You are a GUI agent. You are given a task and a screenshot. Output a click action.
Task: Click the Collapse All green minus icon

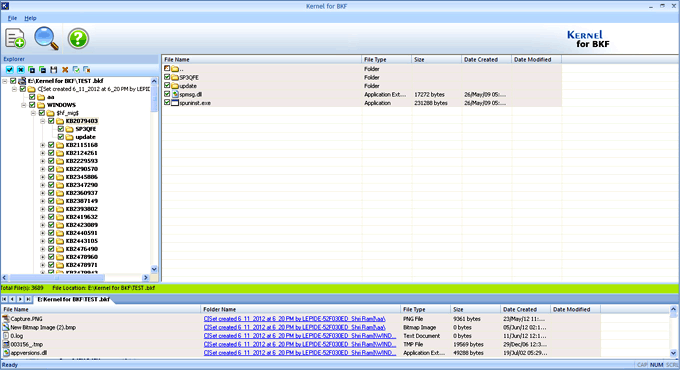tap(42, 70)
